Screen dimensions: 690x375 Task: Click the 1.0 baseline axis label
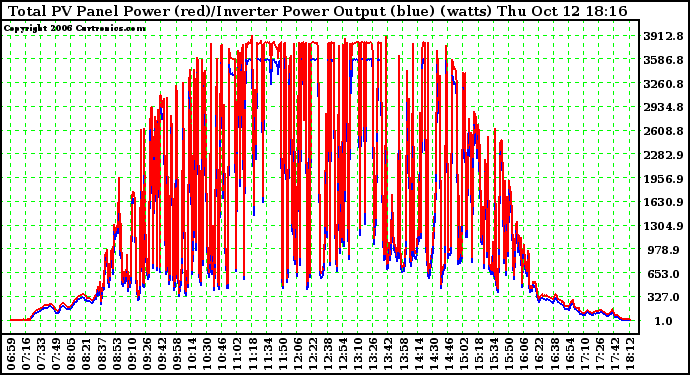coord(663,321)
